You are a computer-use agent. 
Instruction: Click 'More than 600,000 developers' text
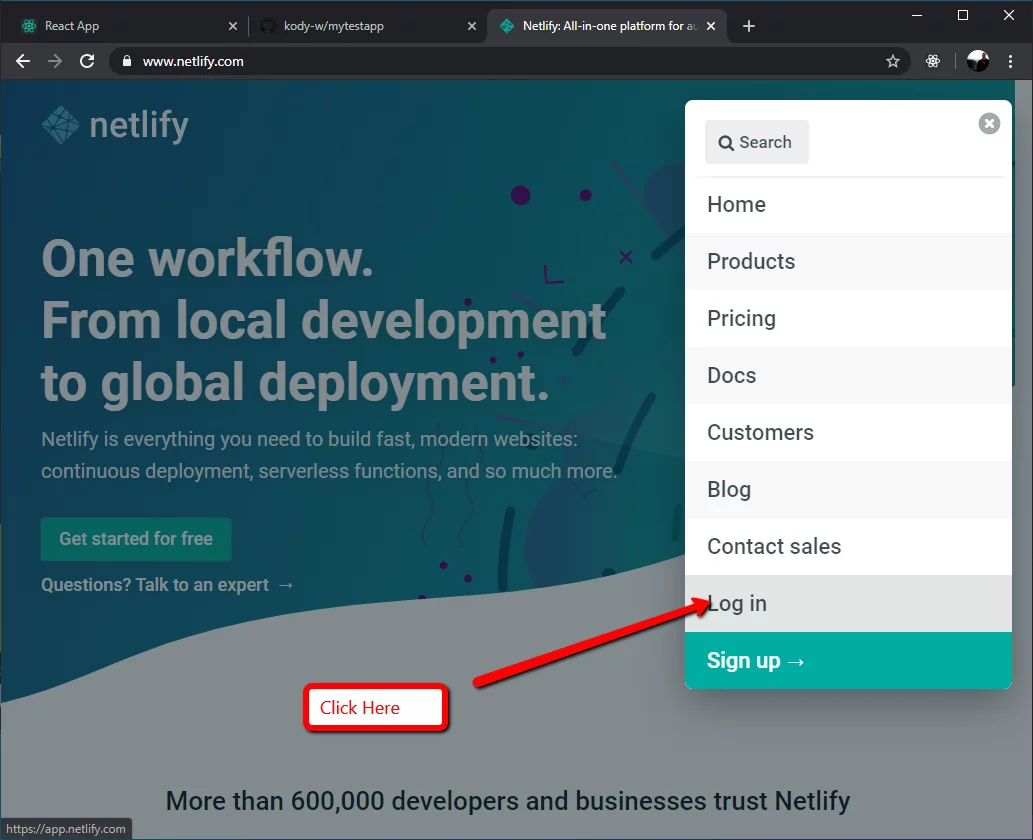pos(508,801)
